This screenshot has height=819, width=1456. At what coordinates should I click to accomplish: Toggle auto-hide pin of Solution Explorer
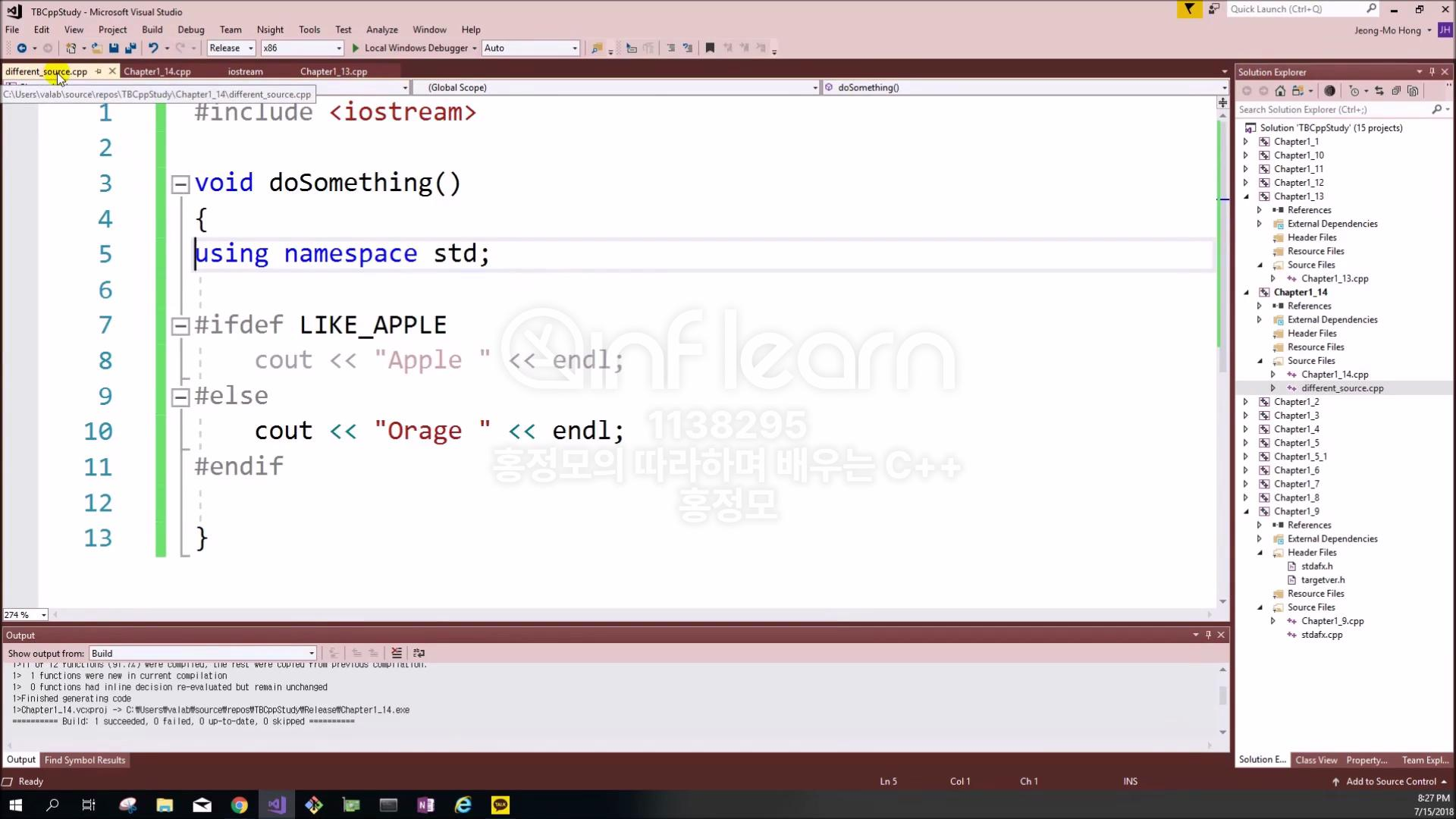coord(1432,72)
